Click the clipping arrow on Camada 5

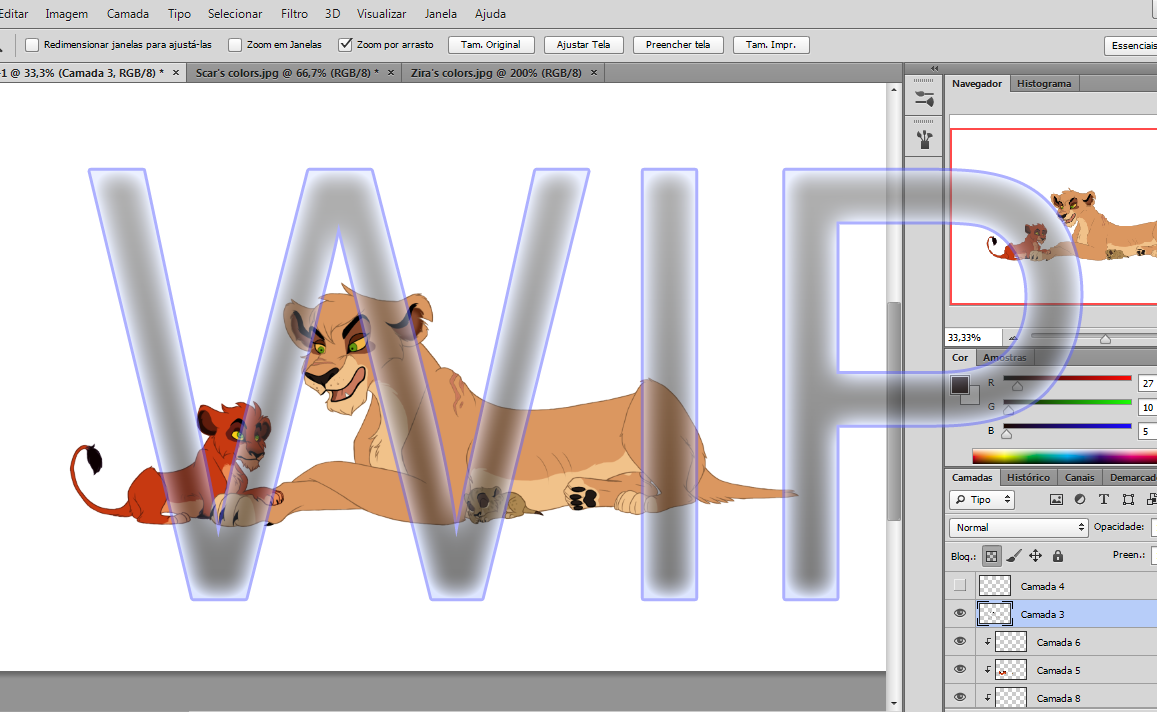[987, 670]
